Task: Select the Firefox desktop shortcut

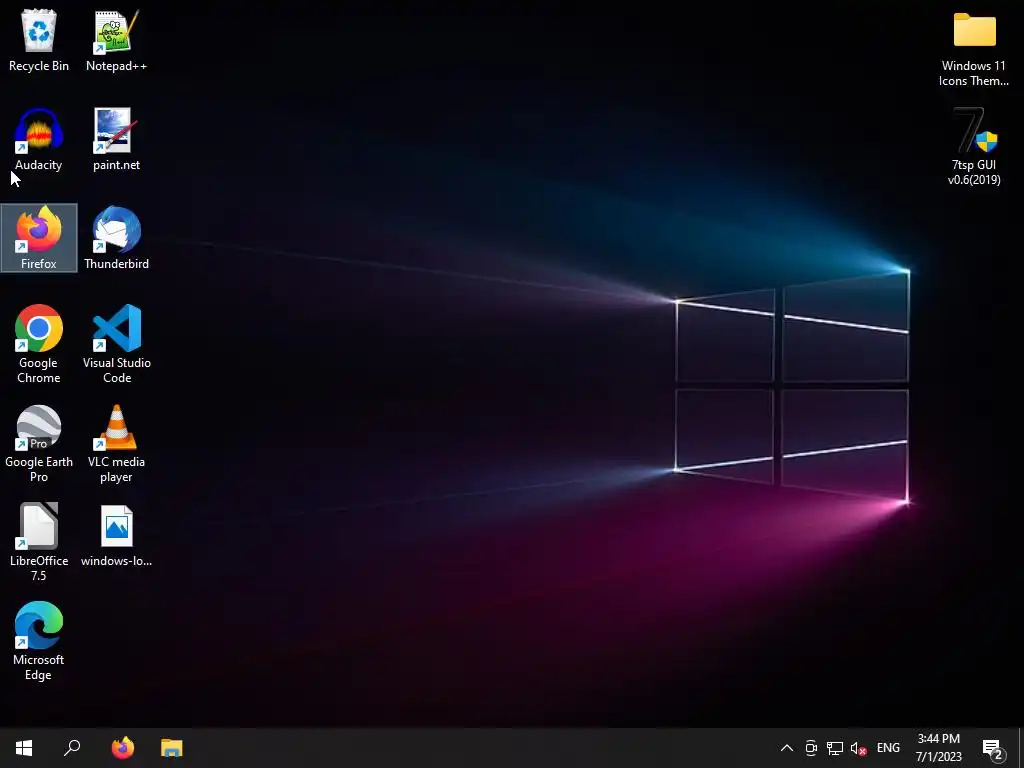Action: coord(39,238)
